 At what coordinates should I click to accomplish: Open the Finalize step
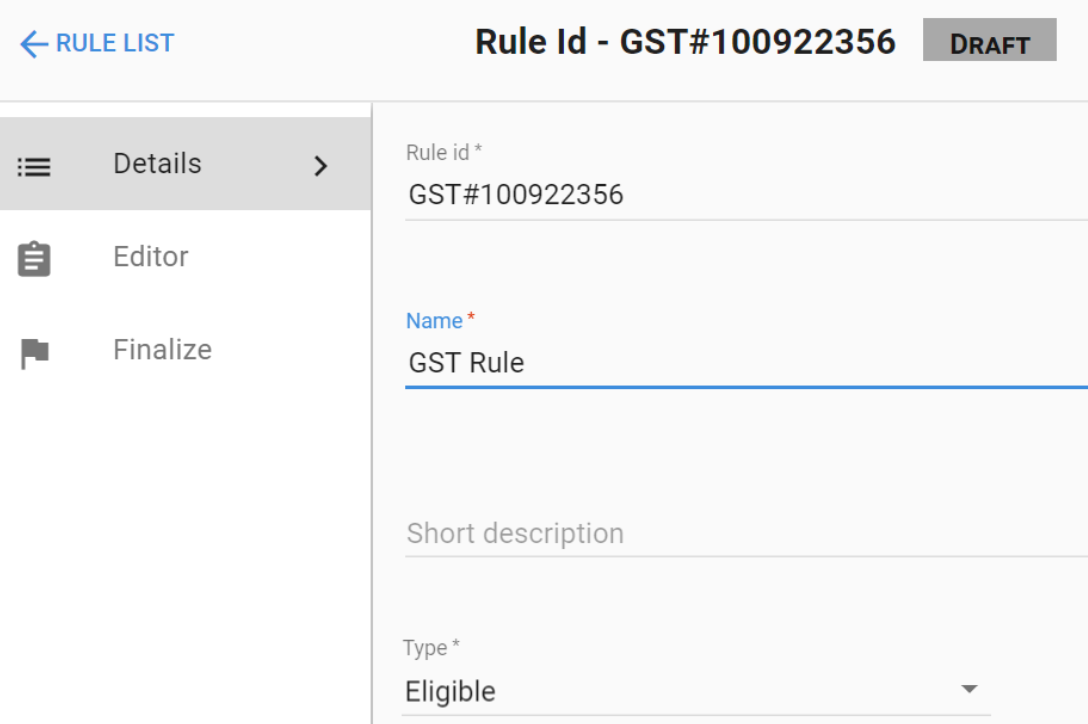click(x=162, y=350)
